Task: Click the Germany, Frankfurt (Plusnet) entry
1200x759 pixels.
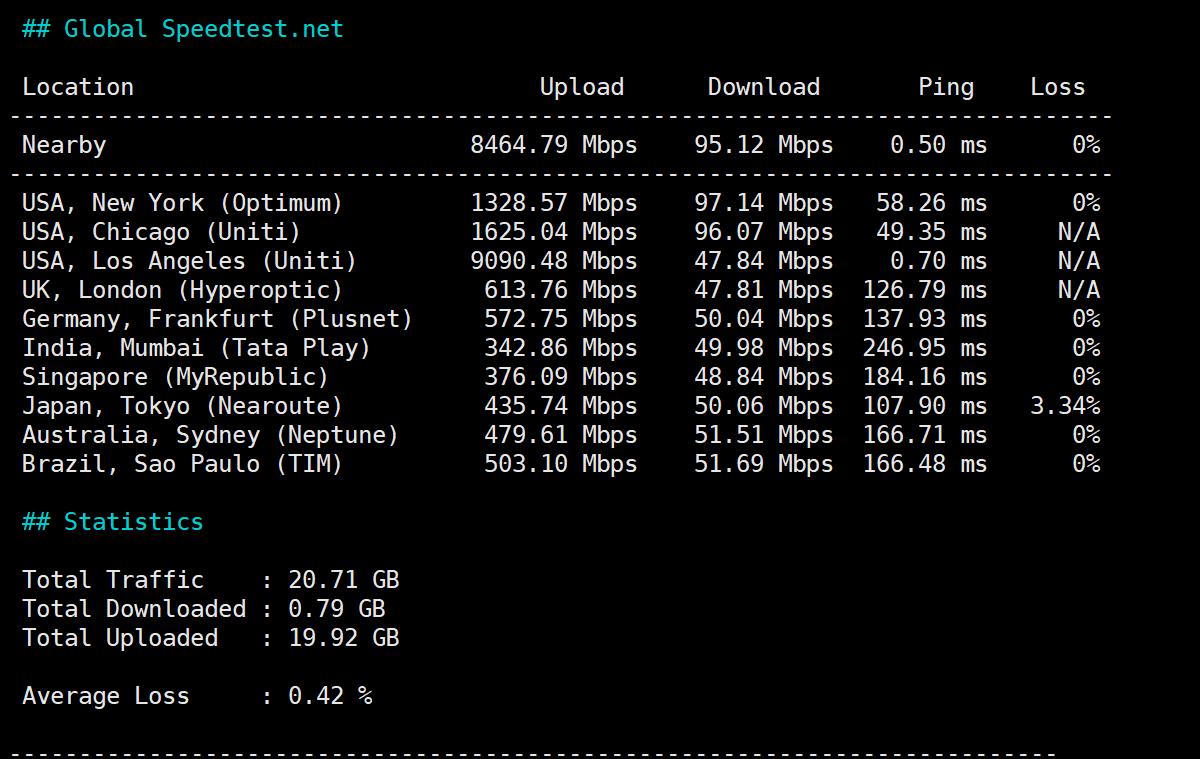Action: (217, 319)
